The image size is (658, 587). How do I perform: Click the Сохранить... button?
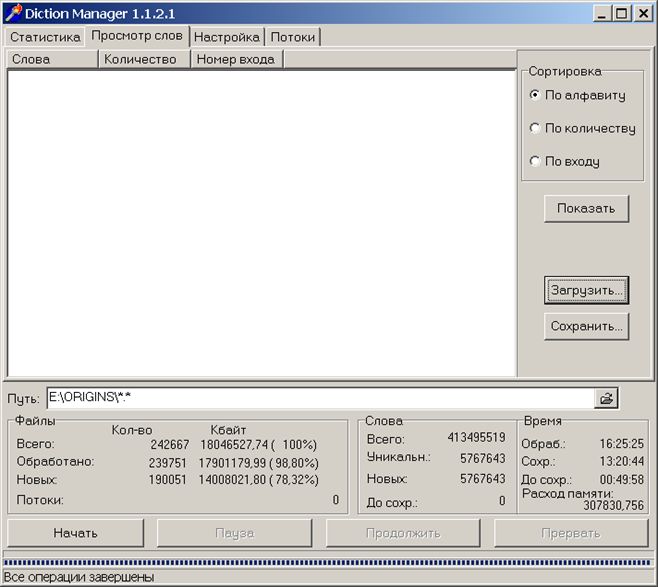pyautogui.click(x=586, y=326)
